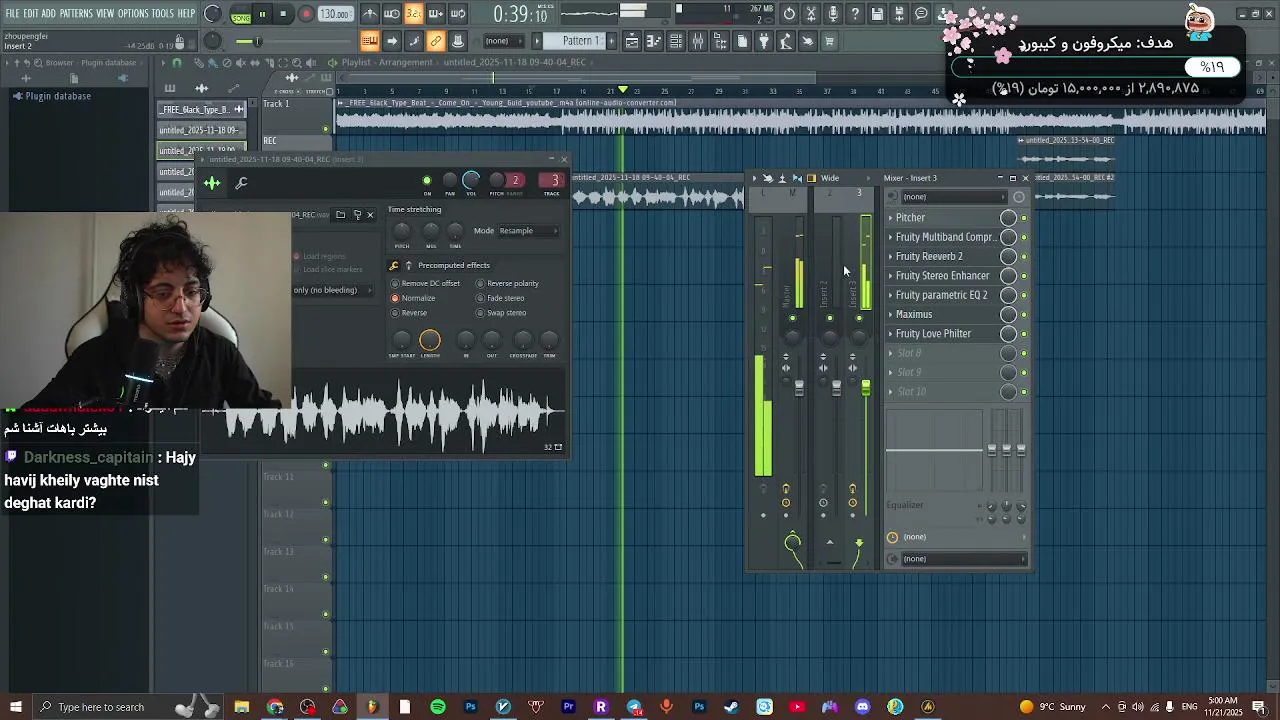Click the green sampler channel icon
Viewport: 1280px width, 720px height.
[x=212, y=183]
